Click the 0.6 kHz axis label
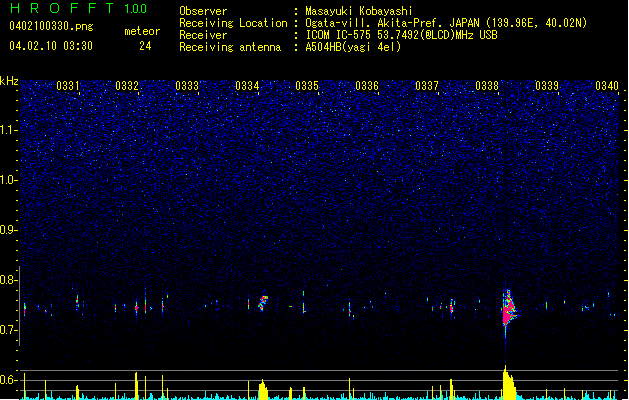629x400 pixels. [x=9, y=380]
